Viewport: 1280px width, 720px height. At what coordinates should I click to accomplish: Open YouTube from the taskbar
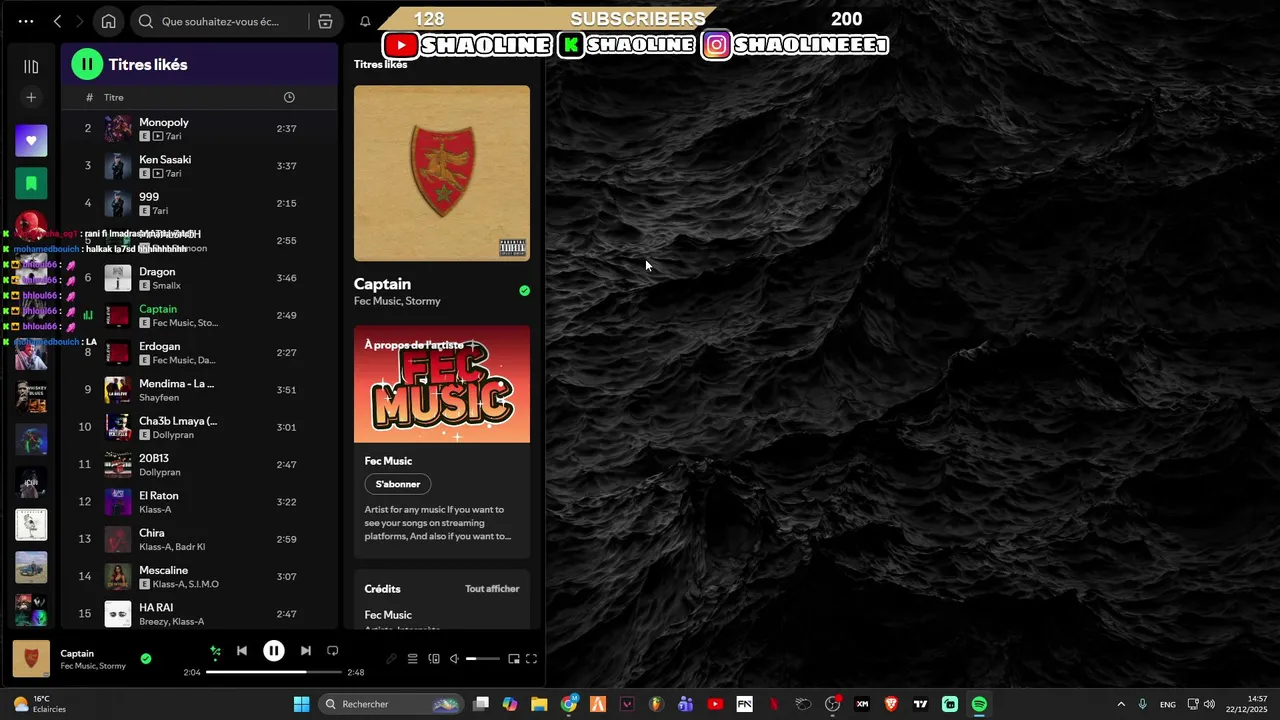[x=715, y=704]
